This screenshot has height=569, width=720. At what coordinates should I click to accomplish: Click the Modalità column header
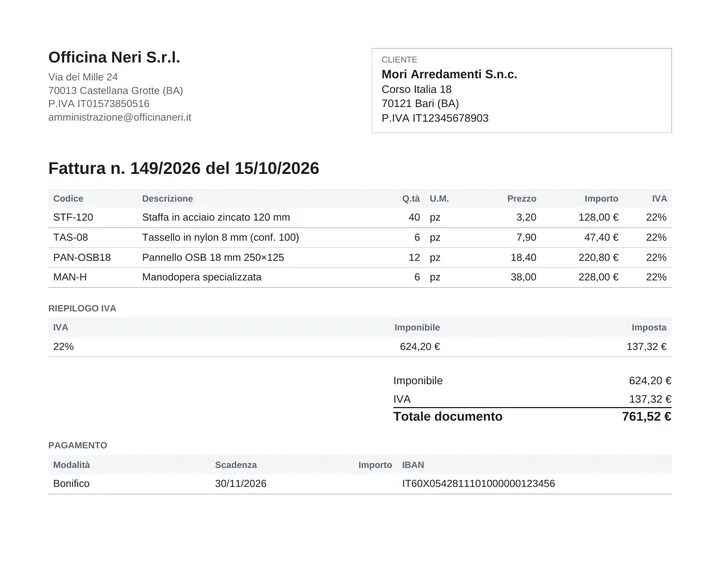click(x=72, y=465)
